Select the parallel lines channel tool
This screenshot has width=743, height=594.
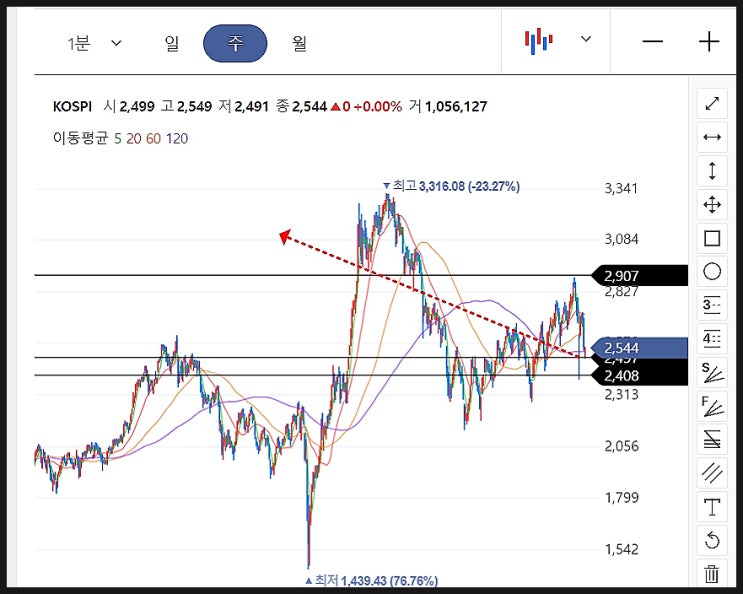(712, 473)
